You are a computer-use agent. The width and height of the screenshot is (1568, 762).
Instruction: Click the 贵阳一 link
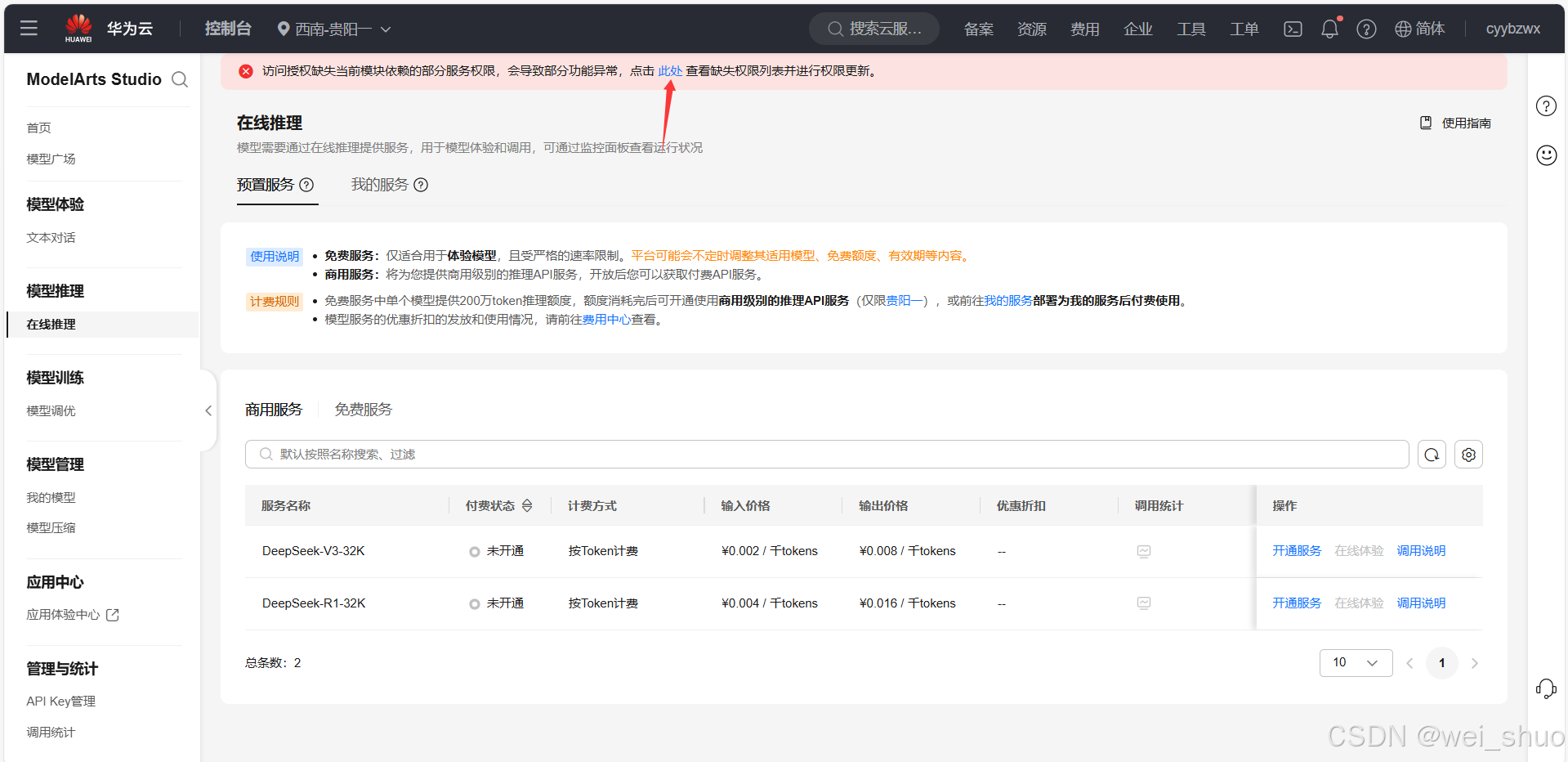coord(905,301)
